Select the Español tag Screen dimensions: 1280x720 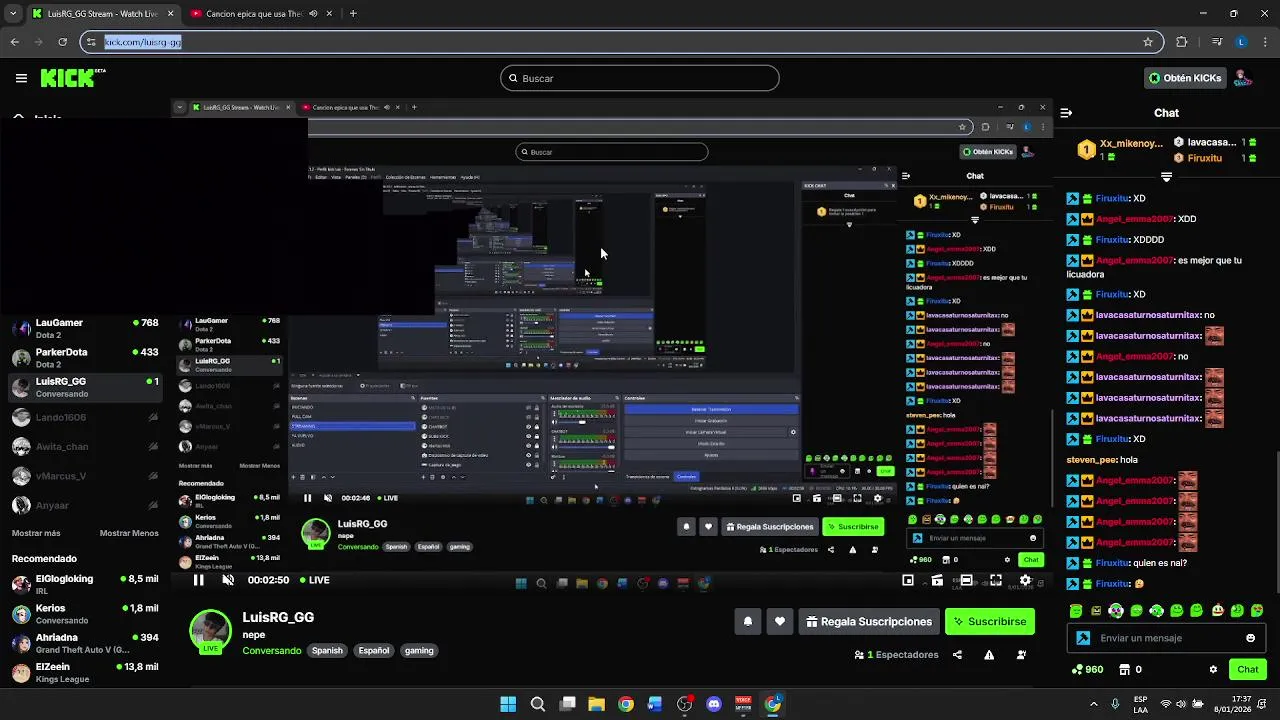coord(374,650)
